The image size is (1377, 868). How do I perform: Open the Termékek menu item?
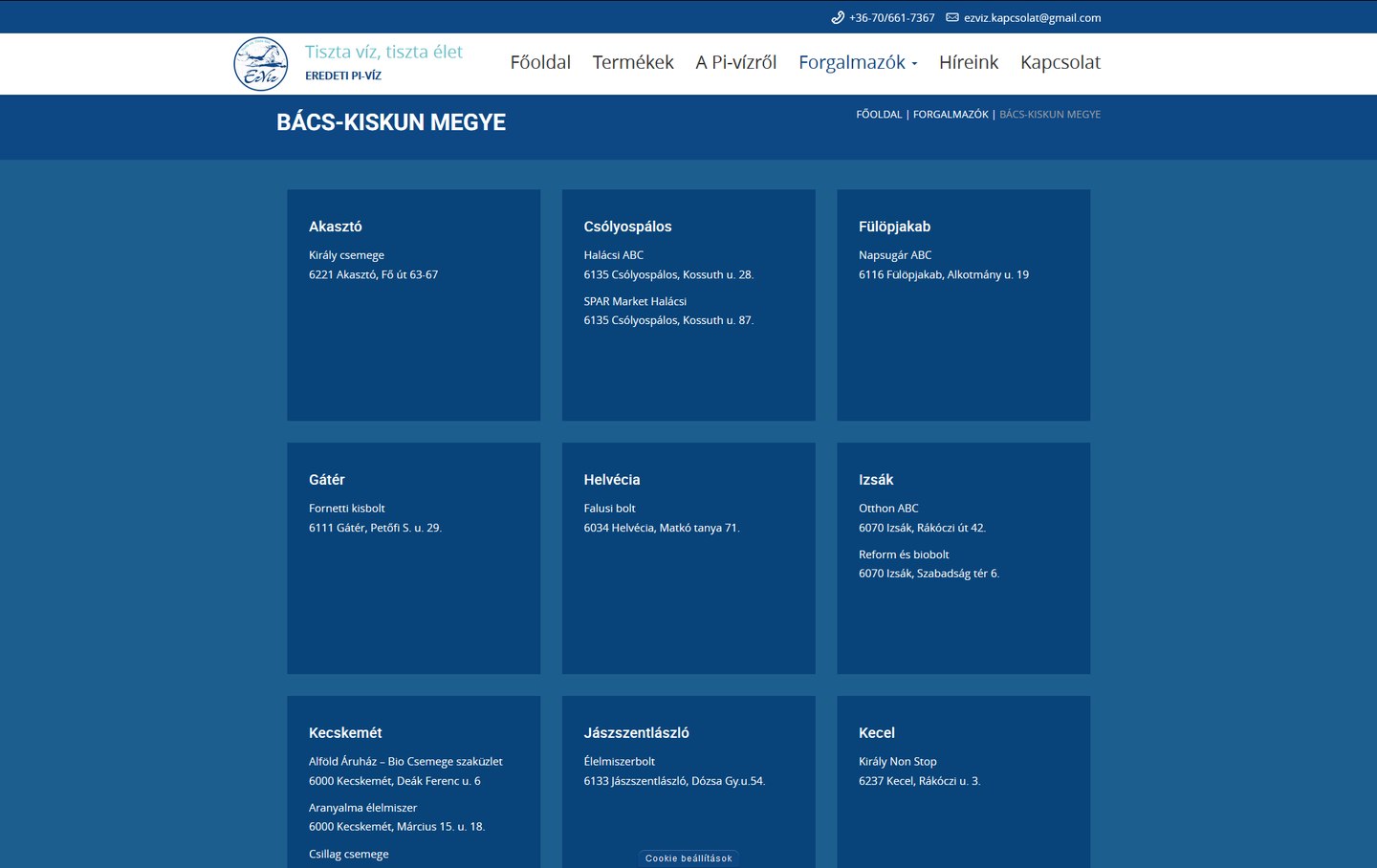633,62
